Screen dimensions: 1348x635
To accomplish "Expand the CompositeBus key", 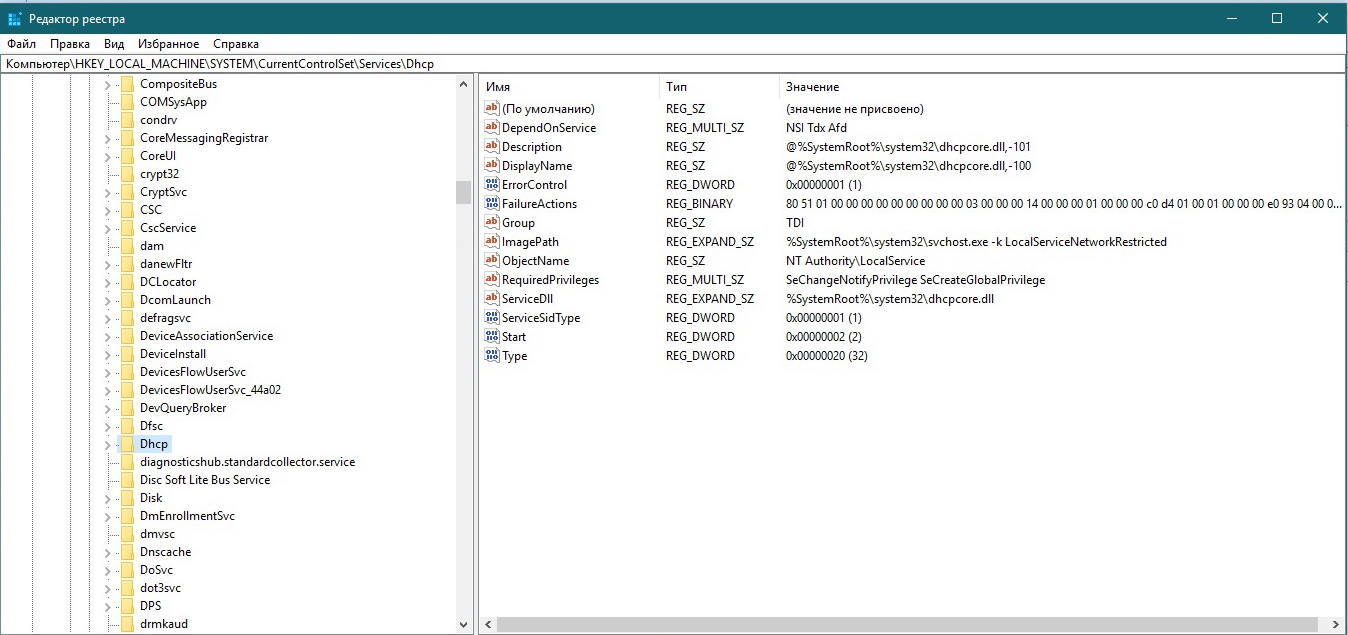I will (x=107, y=84).
